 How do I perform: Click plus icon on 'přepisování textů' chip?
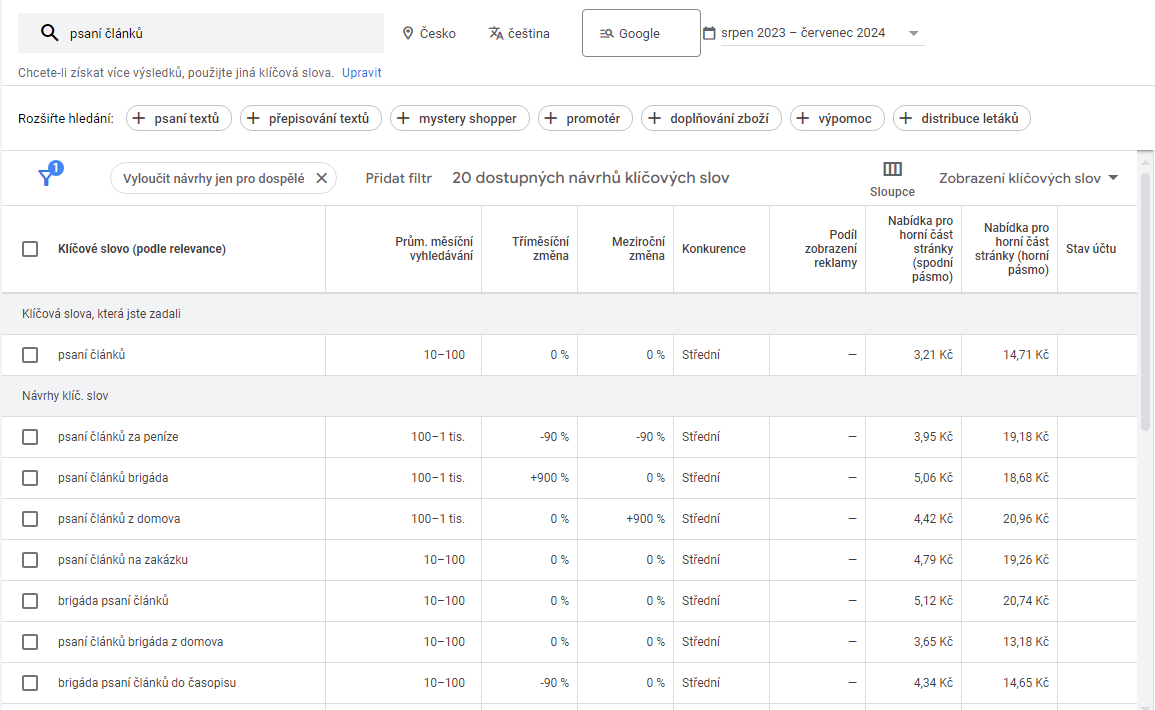pos(253,119)
